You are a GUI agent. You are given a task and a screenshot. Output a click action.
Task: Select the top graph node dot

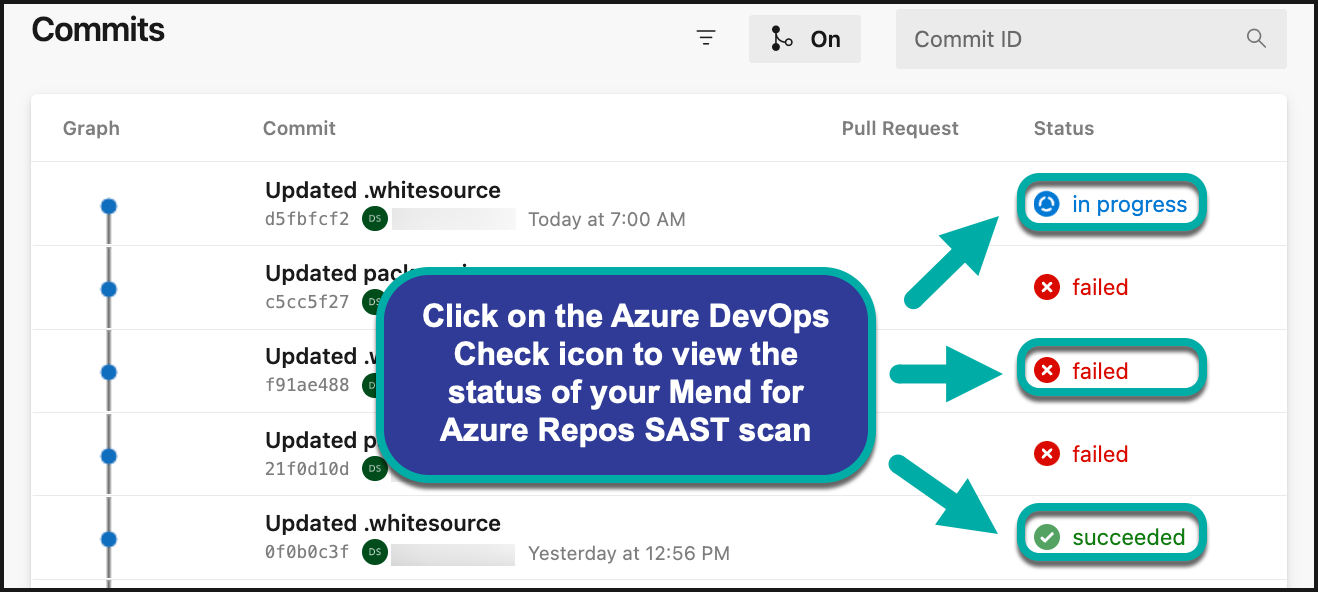(x=109, y=206)
